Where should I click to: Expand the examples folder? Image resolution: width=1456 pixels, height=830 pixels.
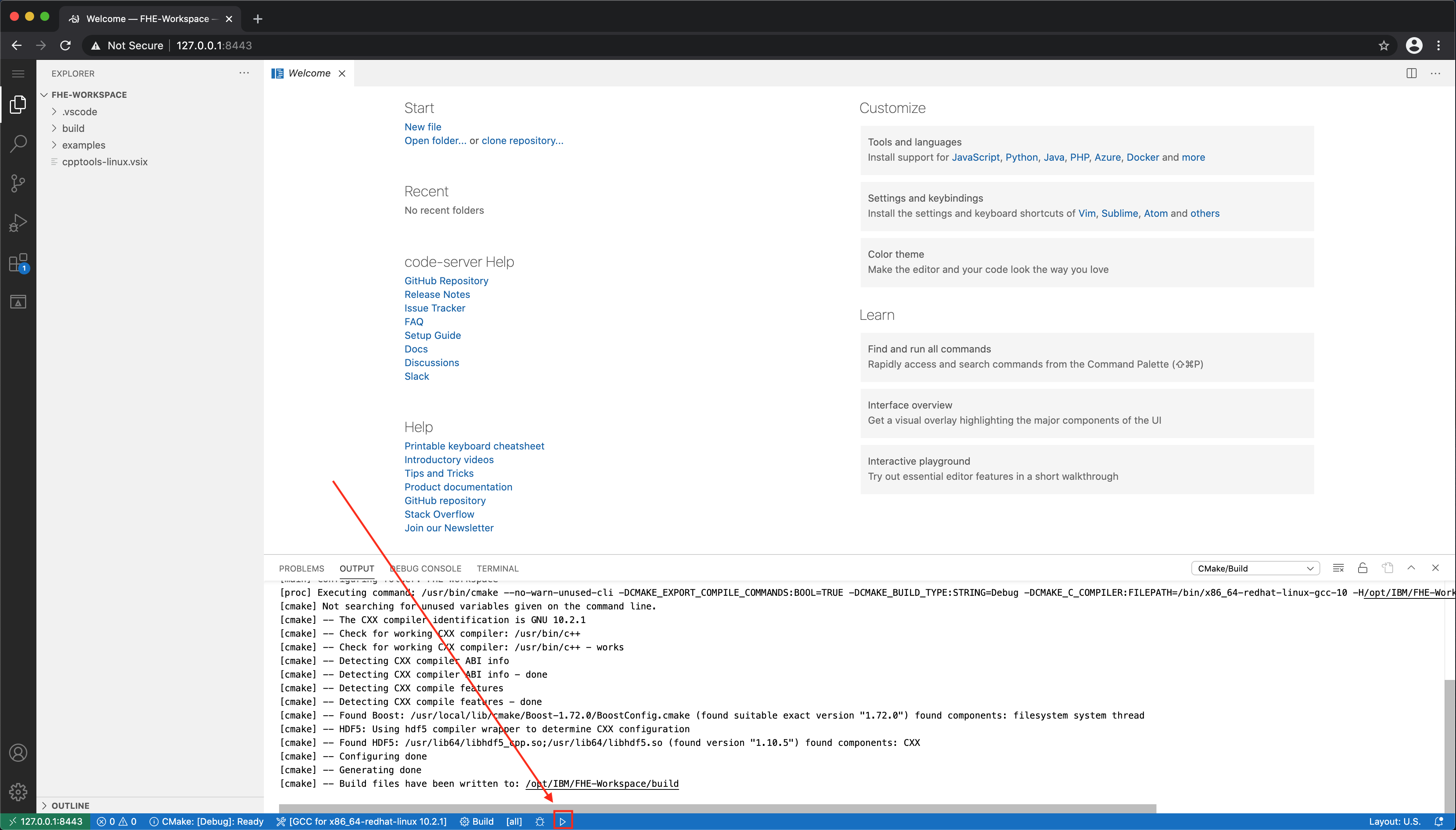(x=83, y=145)
